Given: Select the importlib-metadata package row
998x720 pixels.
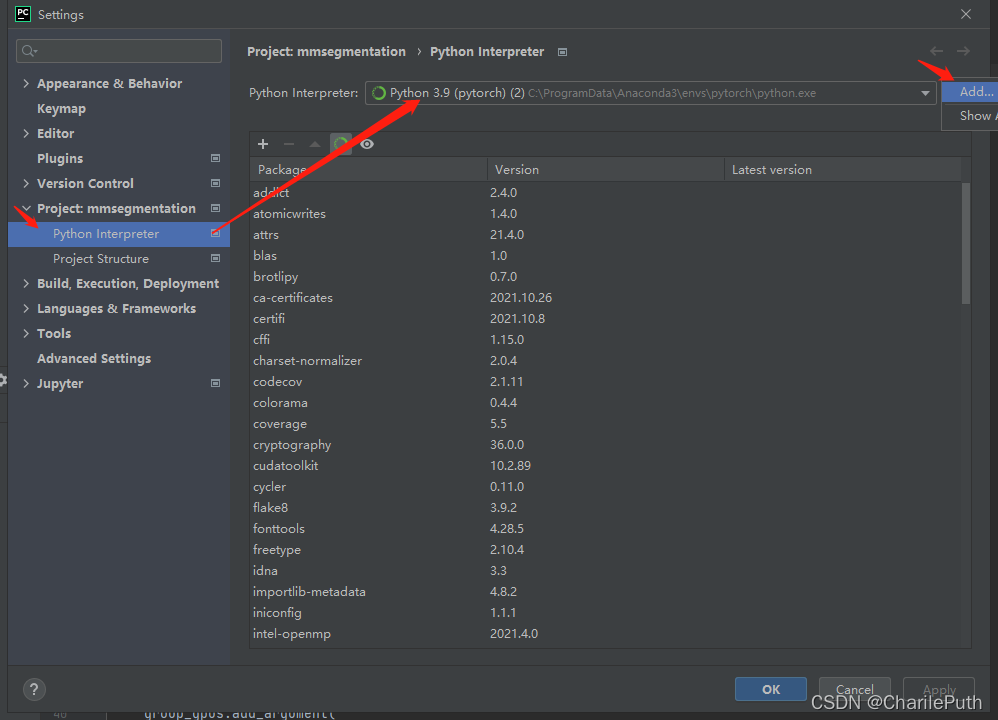Looking at the screenshot, I should click(x=605, y=591).
